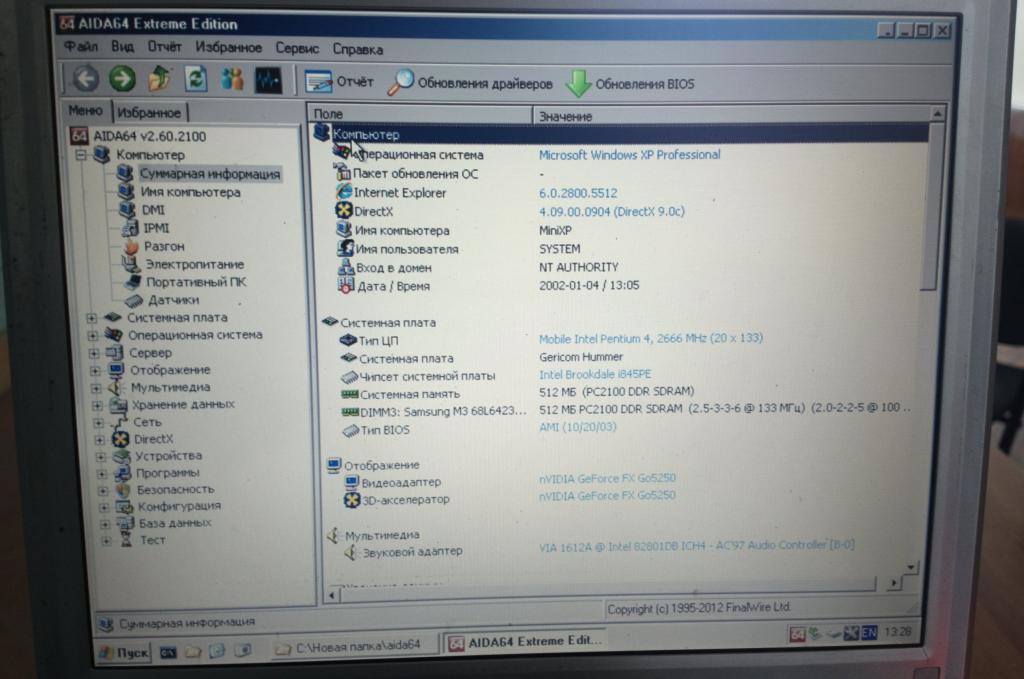1024x679 pixels.
Task: Select Имя компьютера tree item
Action: pyautogui.click(x=191, y=192)
